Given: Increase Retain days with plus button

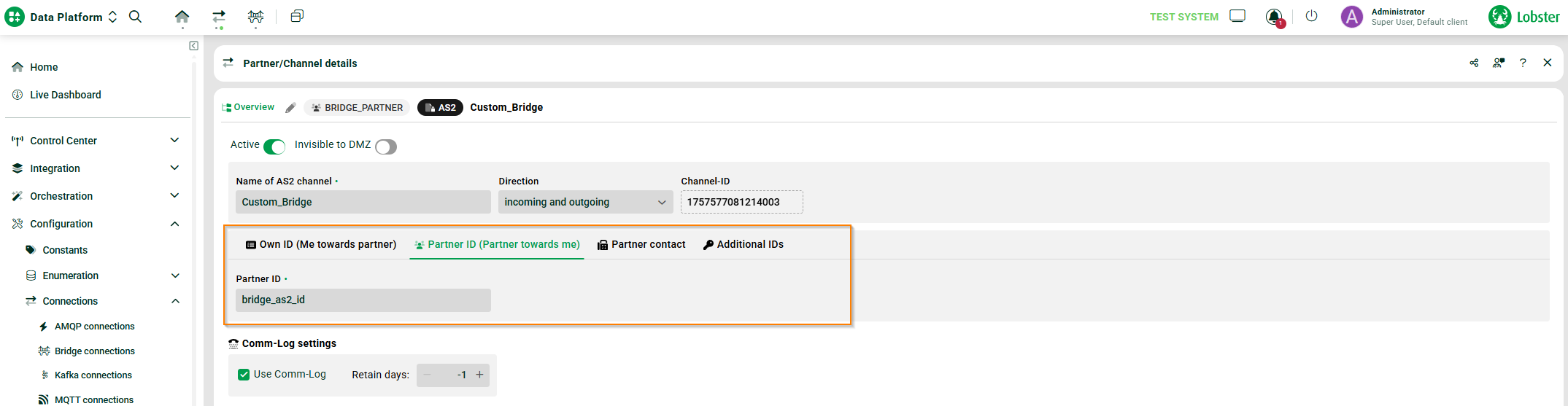Looking at the screenshot, I should pos(479,375).
